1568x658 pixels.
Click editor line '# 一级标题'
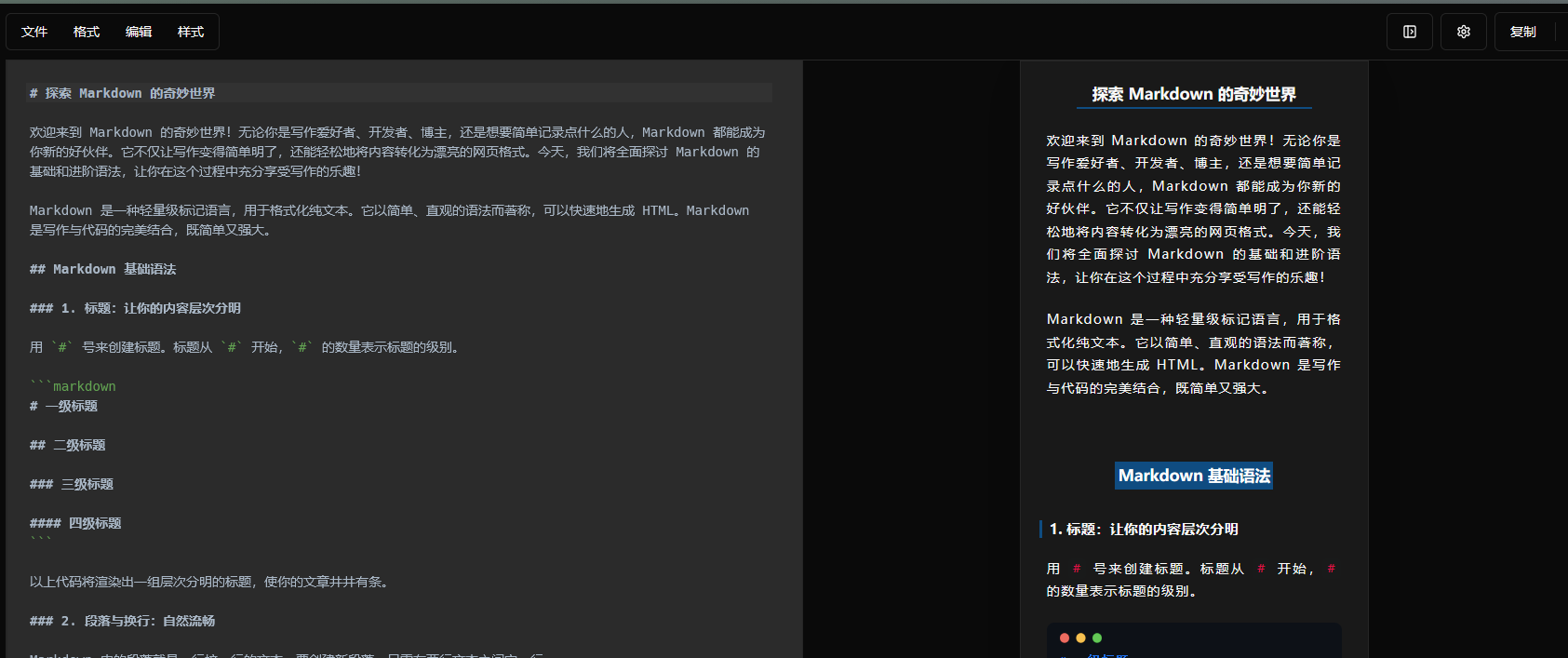pos(63,406)
